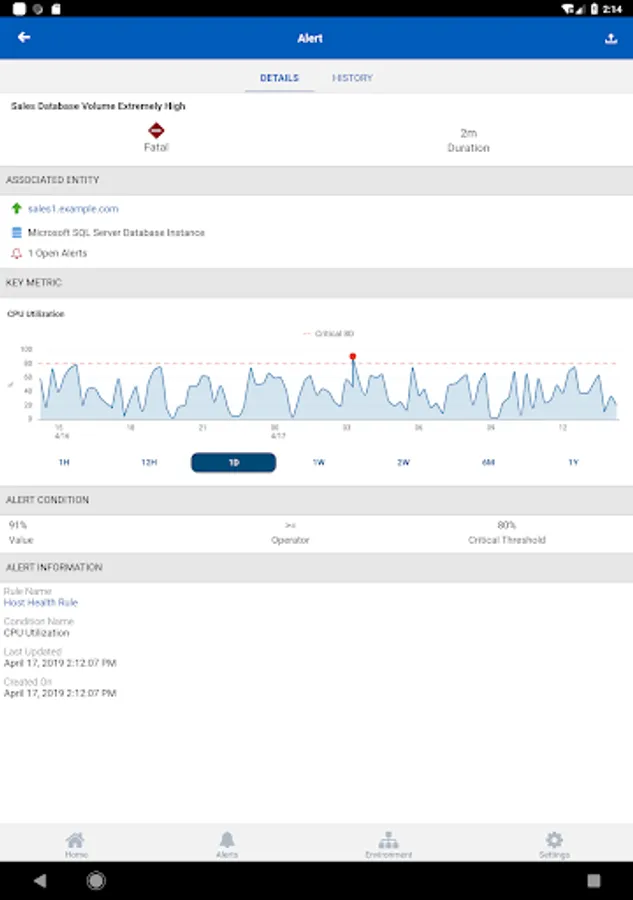633x900 pixels.
Task: Open Alerts bell in bottom navigation
Action: pyautogui.click(x=227, y=844)
